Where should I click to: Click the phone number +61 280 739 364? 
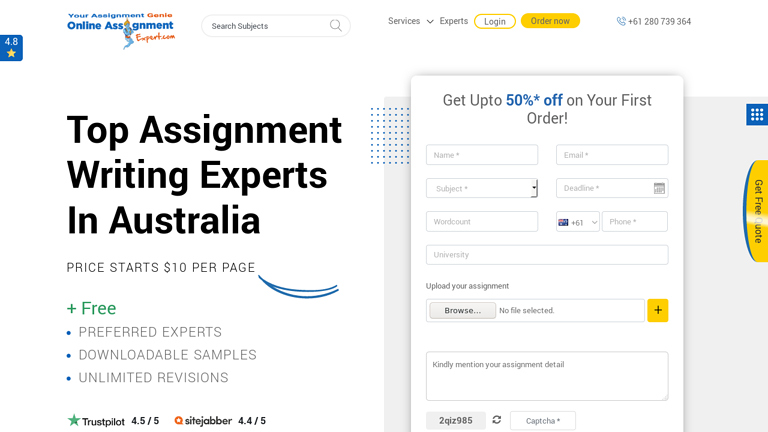tap(654, 22)
